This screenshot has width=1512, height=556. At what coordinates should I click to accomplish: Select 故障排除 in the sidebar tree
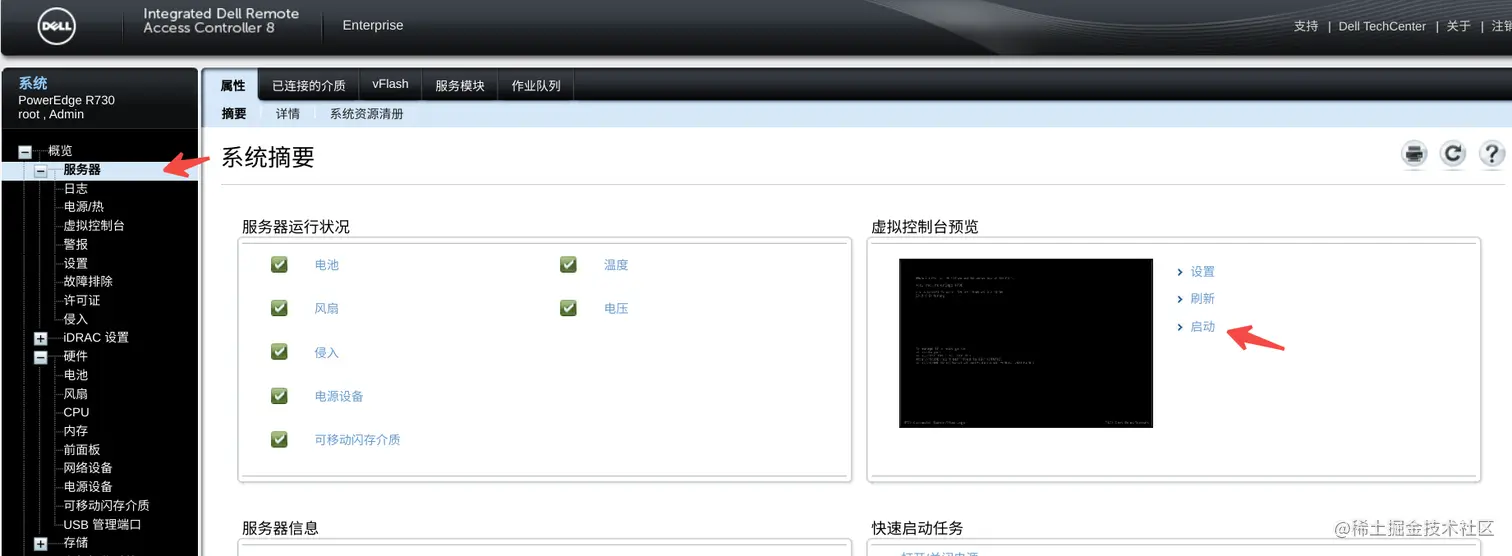point(88,282)
